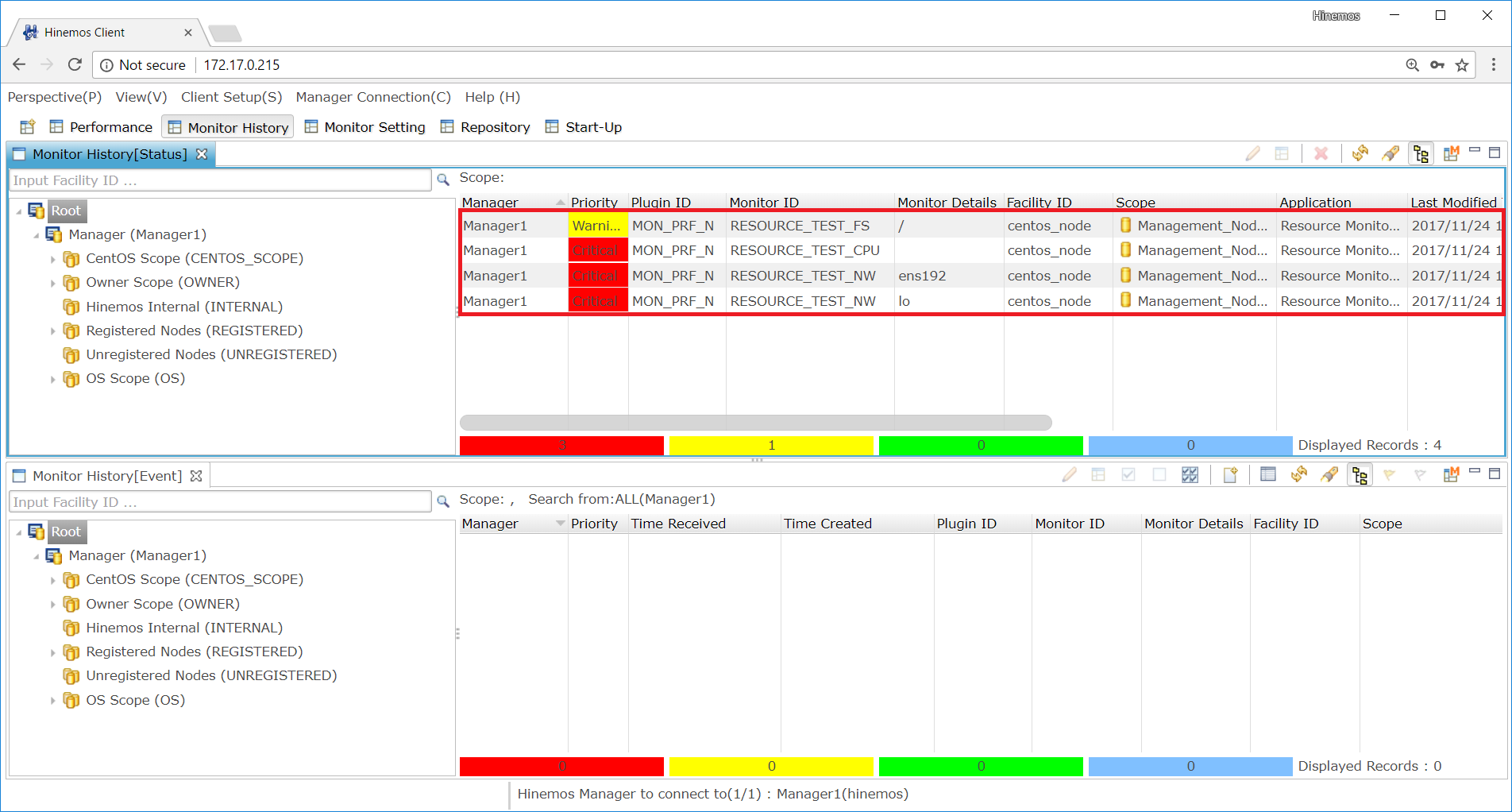Click the yellow warning count bar in Status view
Viewport: 1512px width, 812px height.
coord(771,446)
